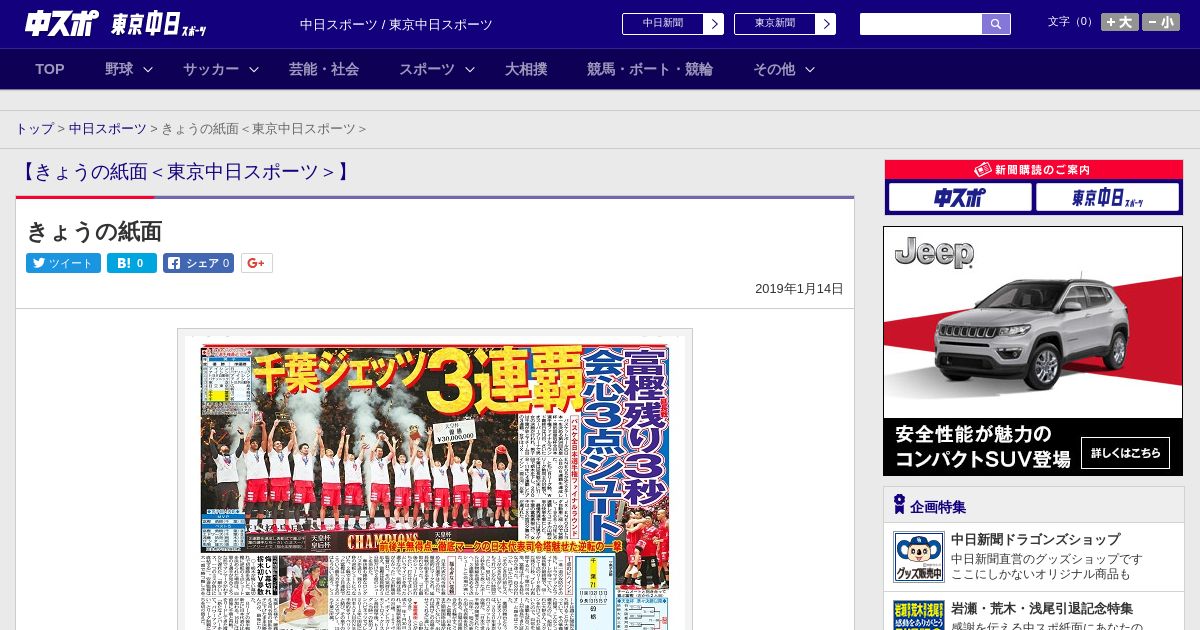Open 大相撲 navigation item
1200x630 pixels.
point(526,69)
